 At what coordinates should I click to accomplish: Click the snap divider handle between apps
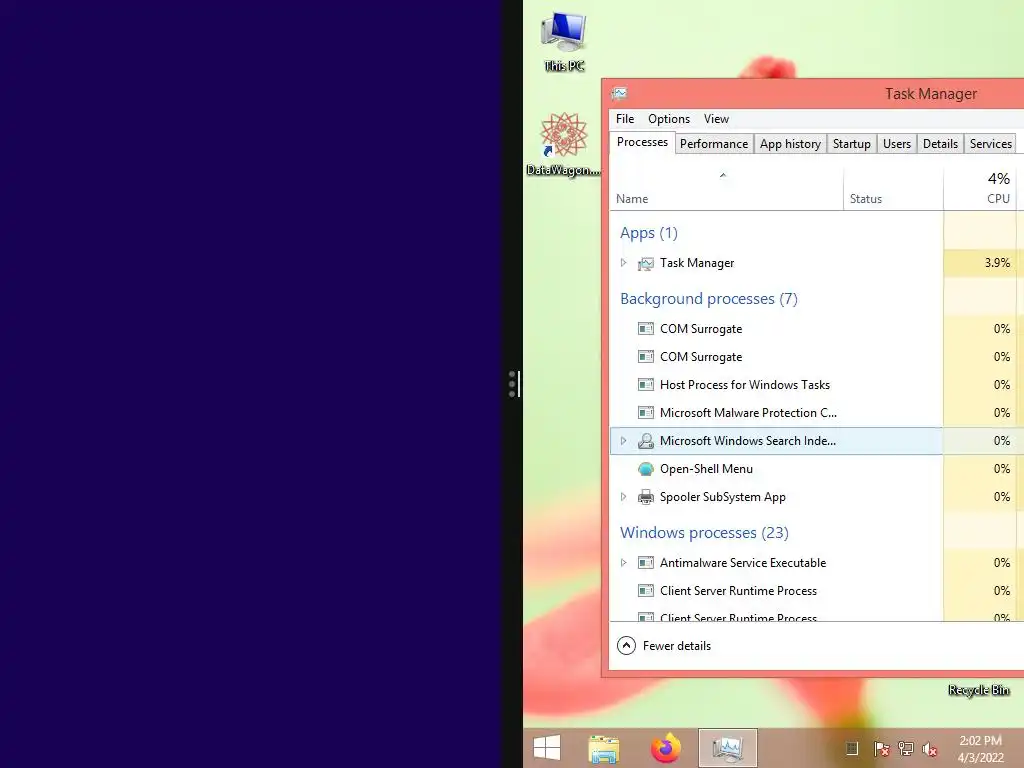pos(513,384)
